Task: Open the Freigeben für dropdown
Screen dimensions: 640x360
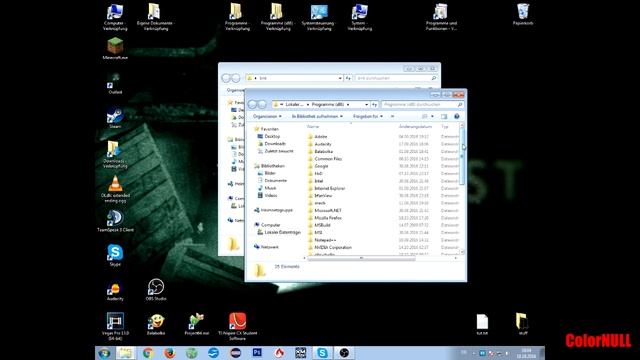Action: click(368, 116)
